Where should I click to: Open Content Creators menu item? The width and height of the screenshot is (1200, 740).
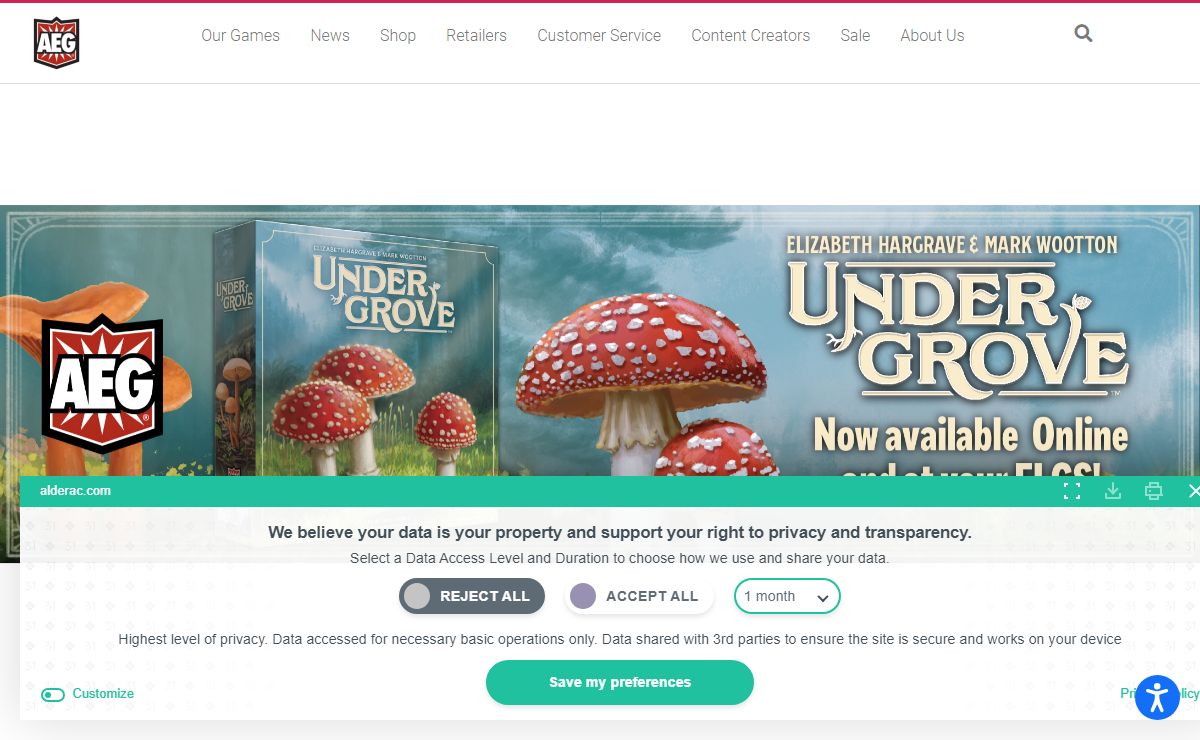pyautogui.click(x=751, y=35)
